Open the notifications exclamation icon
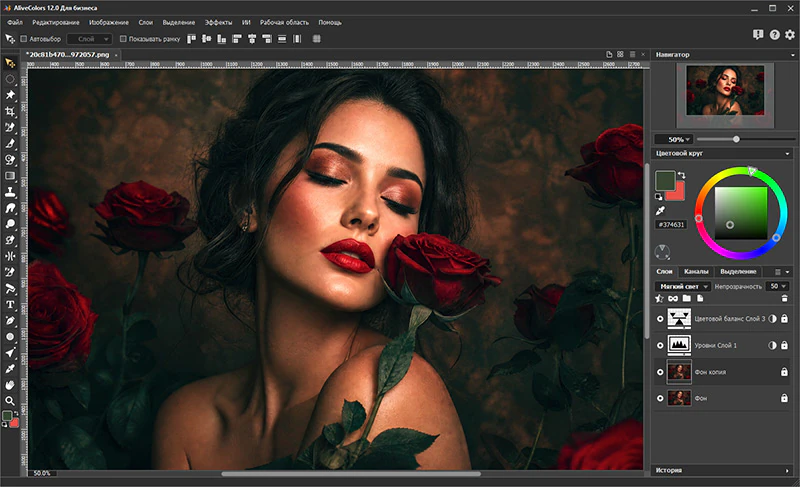Screen dimensions: 800x487 [x=758, y=34]
